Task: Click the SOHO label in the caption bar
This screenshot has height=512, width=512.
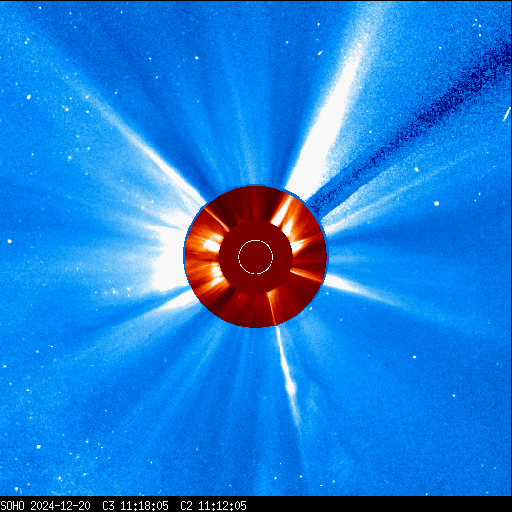Action: [x=13, y=506]
